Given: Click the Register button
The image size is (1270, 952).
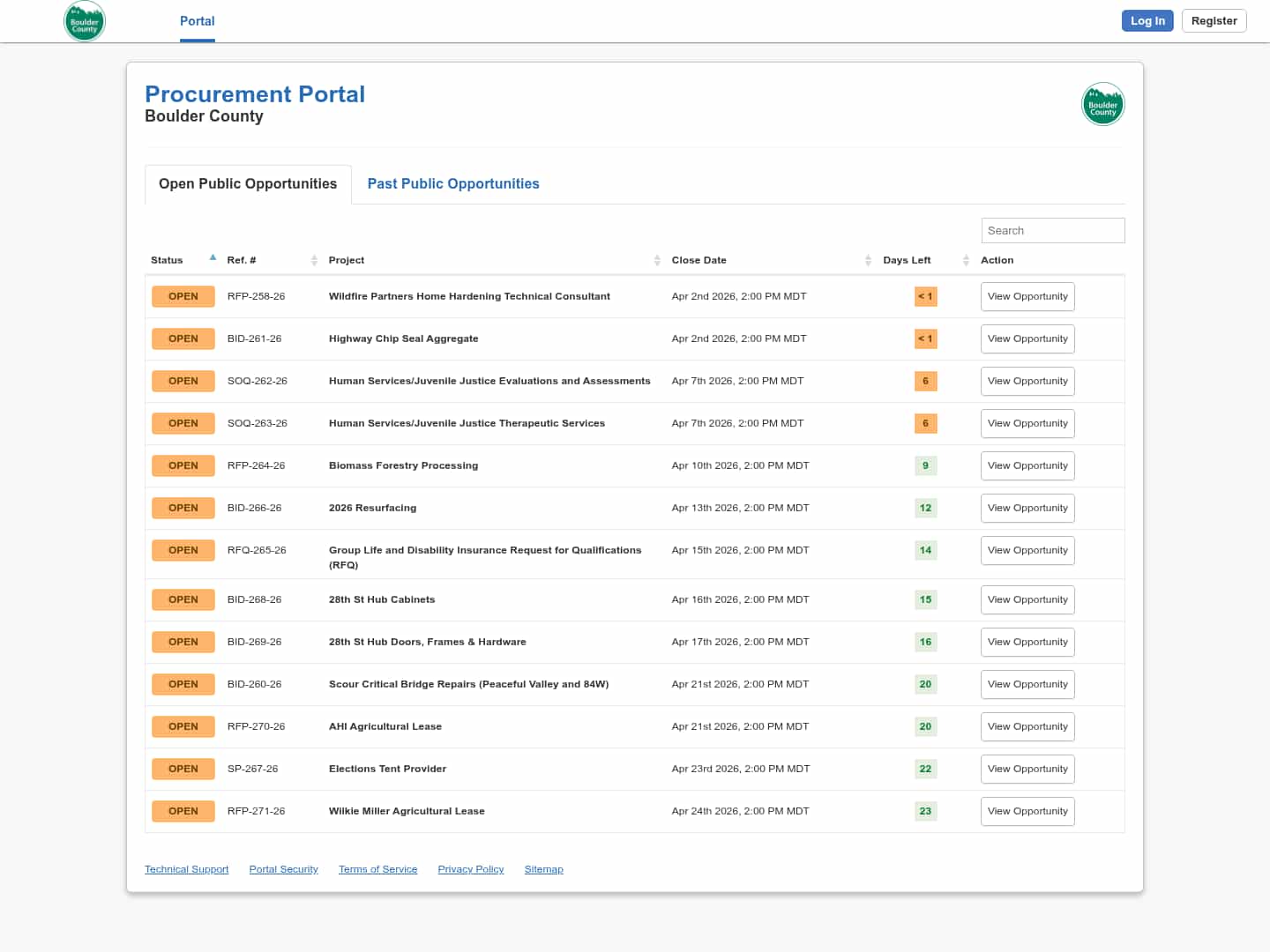Looking at the screenshot, I should pyautogui.click(x=1214, y=21).
